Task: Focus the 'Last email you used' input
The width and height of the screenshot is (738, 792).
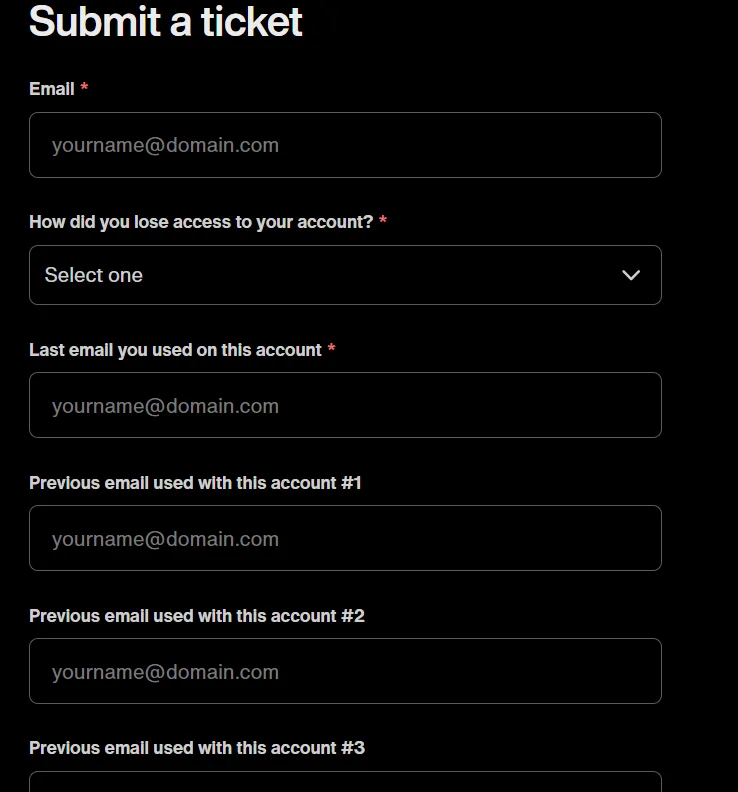Action: [x=345, y=405]
